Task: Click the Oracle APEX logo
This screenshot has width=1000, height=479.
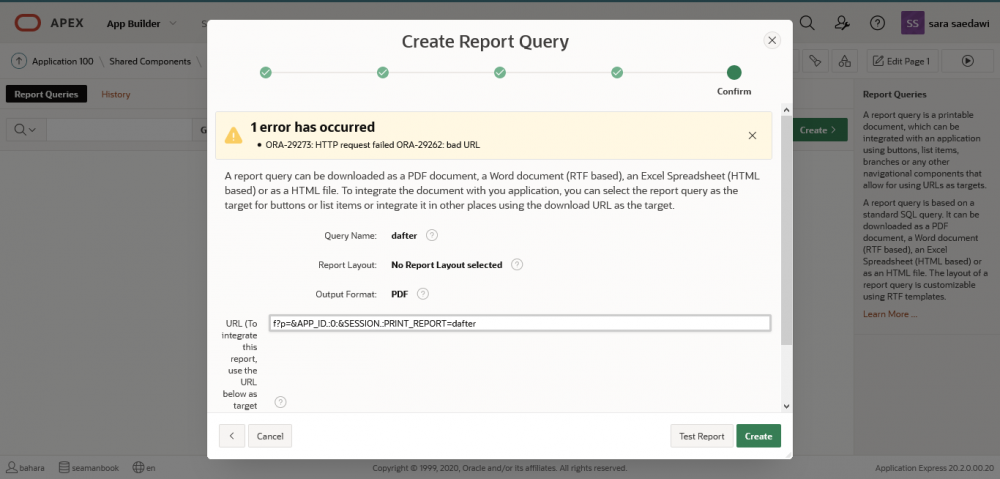Action: [x=49, y=24]
